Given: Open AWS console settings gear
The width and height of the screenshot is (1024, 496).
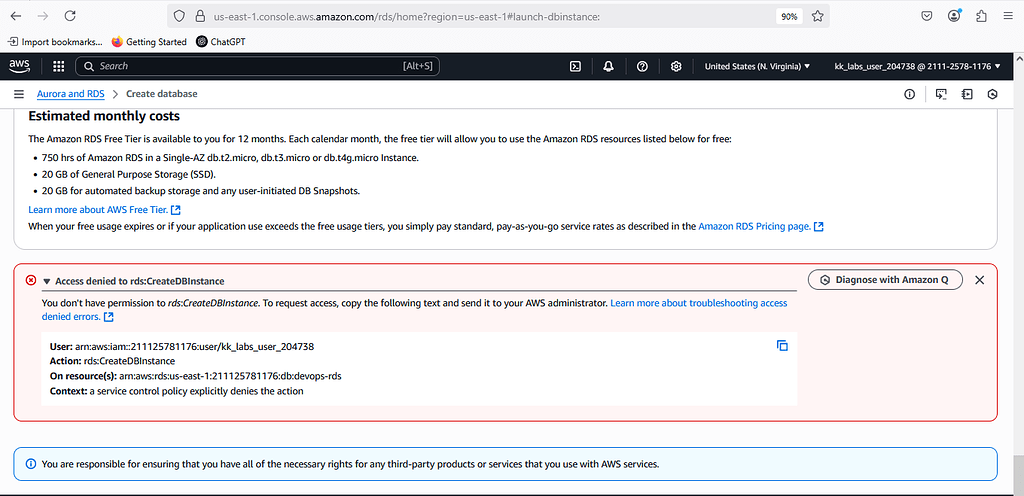Looking at the screenshot, I should (x=677, y=66).
